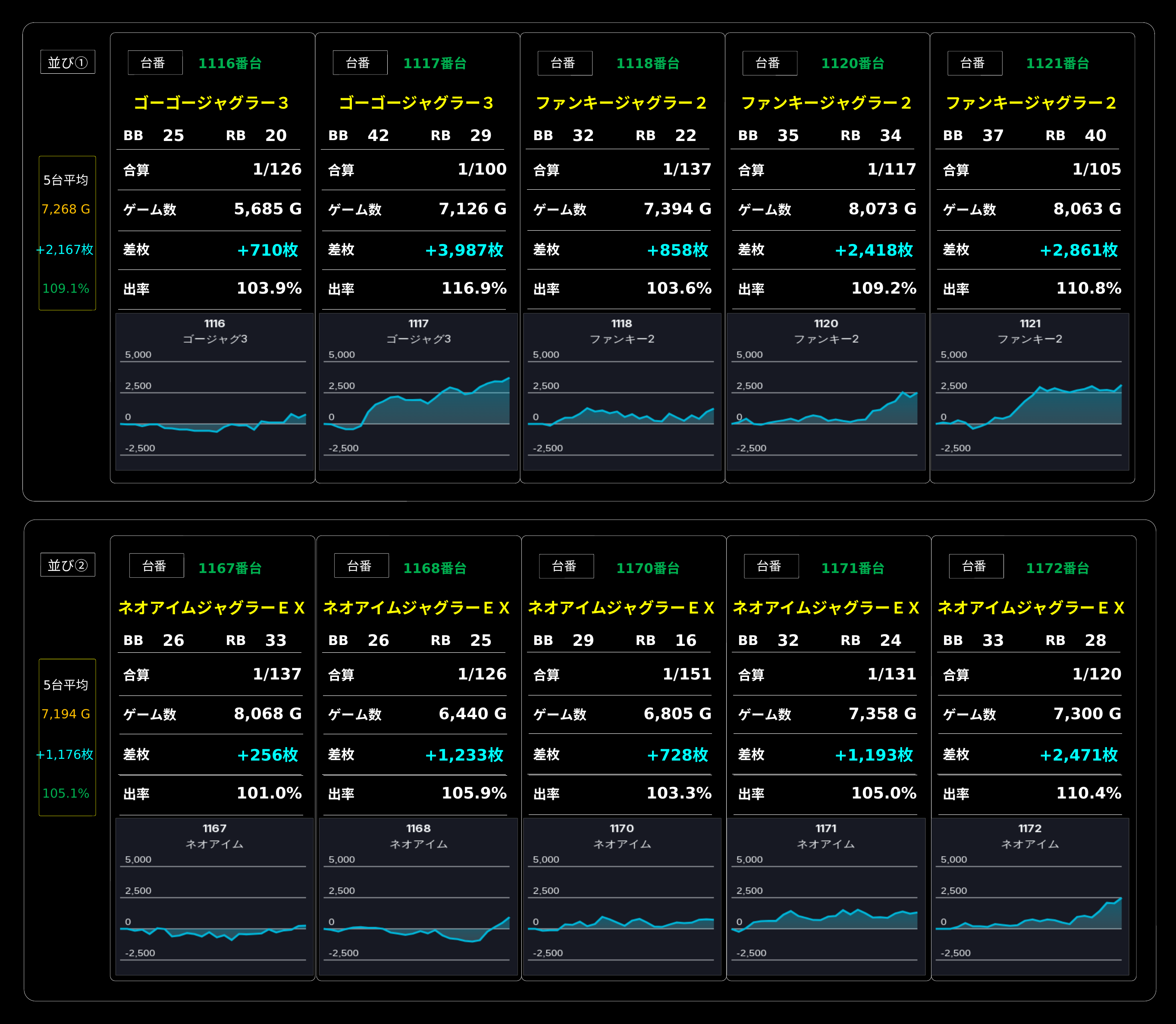Viewport: 1176px width, 1024px height.
Task: Select the +710枚 difference value
Action: point(267,250)
